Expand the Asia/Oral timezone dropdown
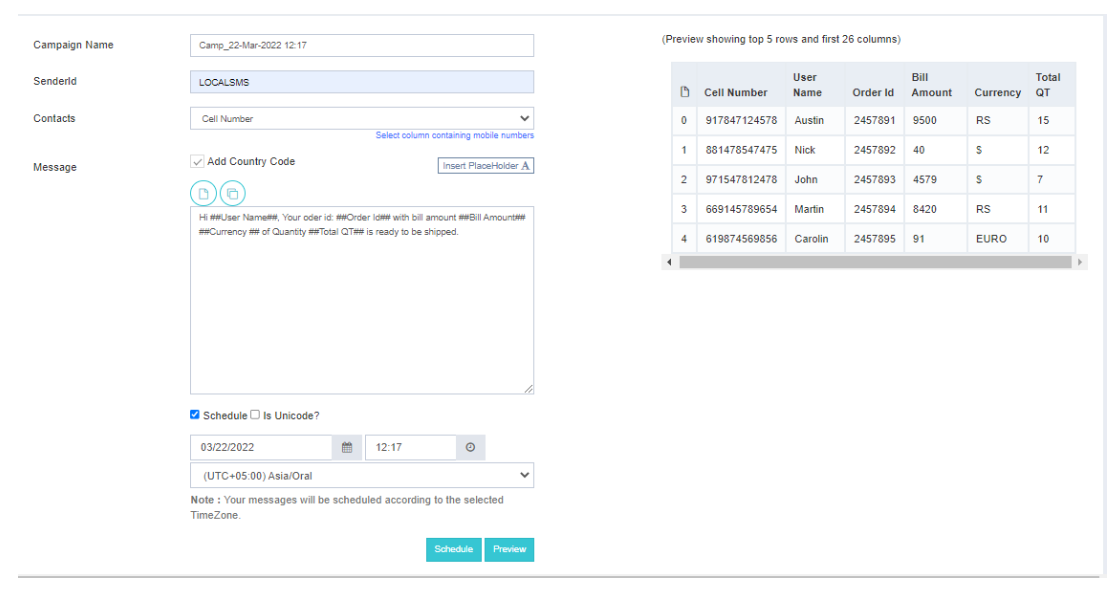Viewport: 1120px width, 590px height. click(361, 475)
